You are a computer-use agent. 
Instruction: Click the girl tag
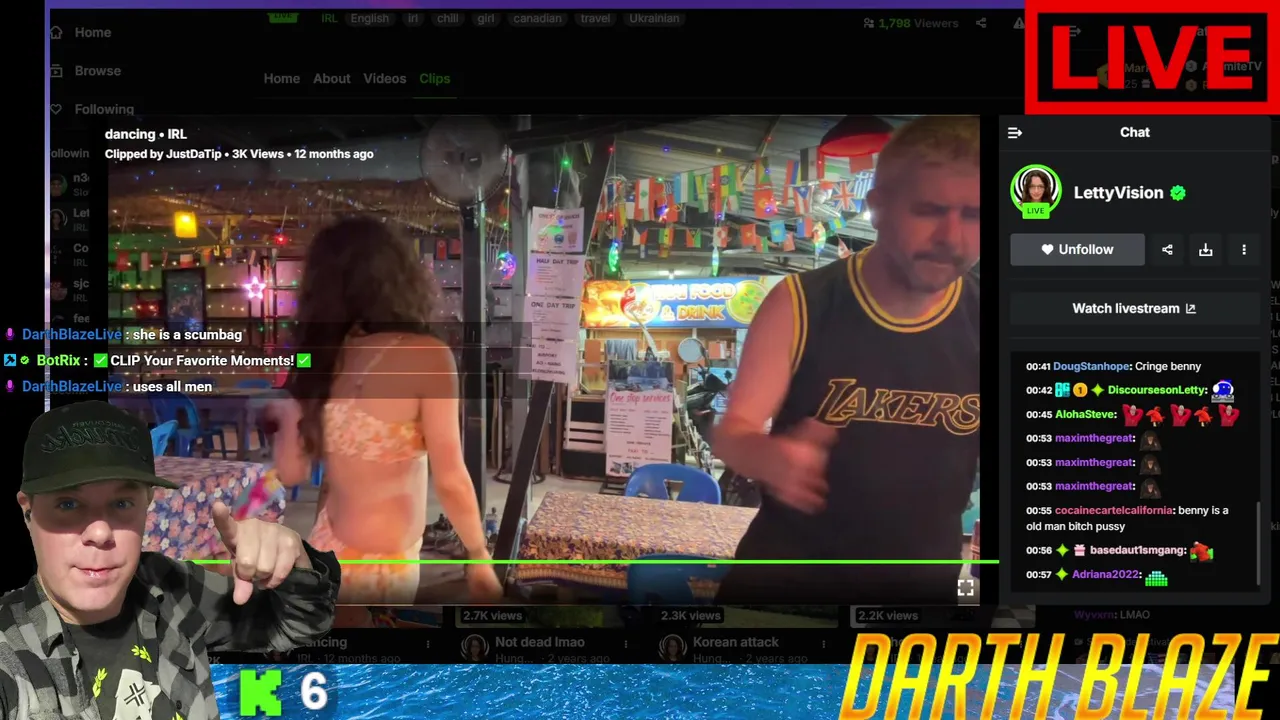(486, 18)
